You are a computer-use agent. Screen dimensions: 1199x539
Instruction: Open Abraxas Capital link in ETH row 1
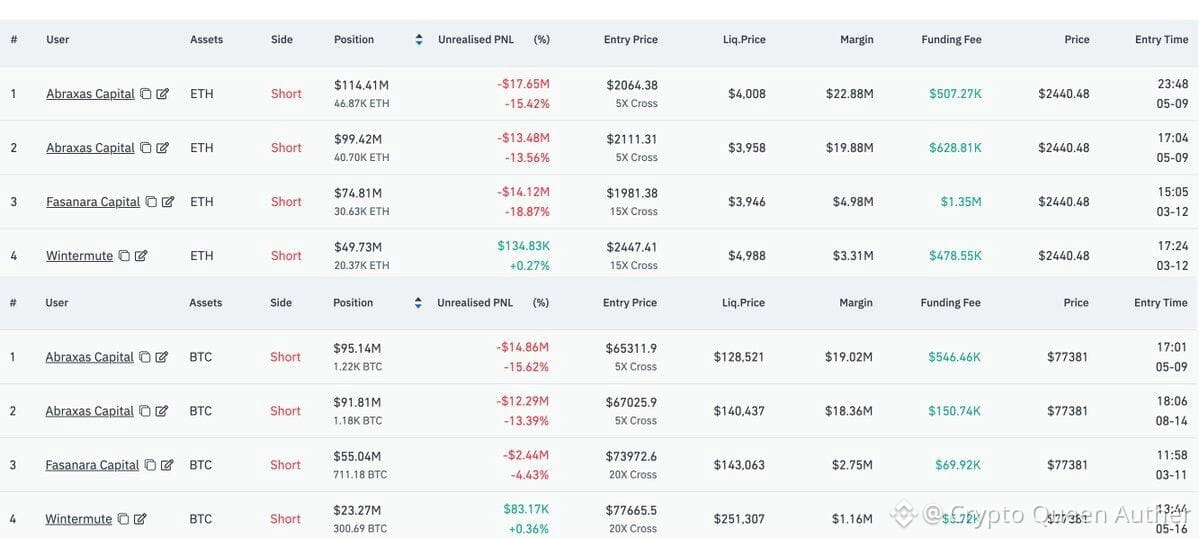coord(90,94)
